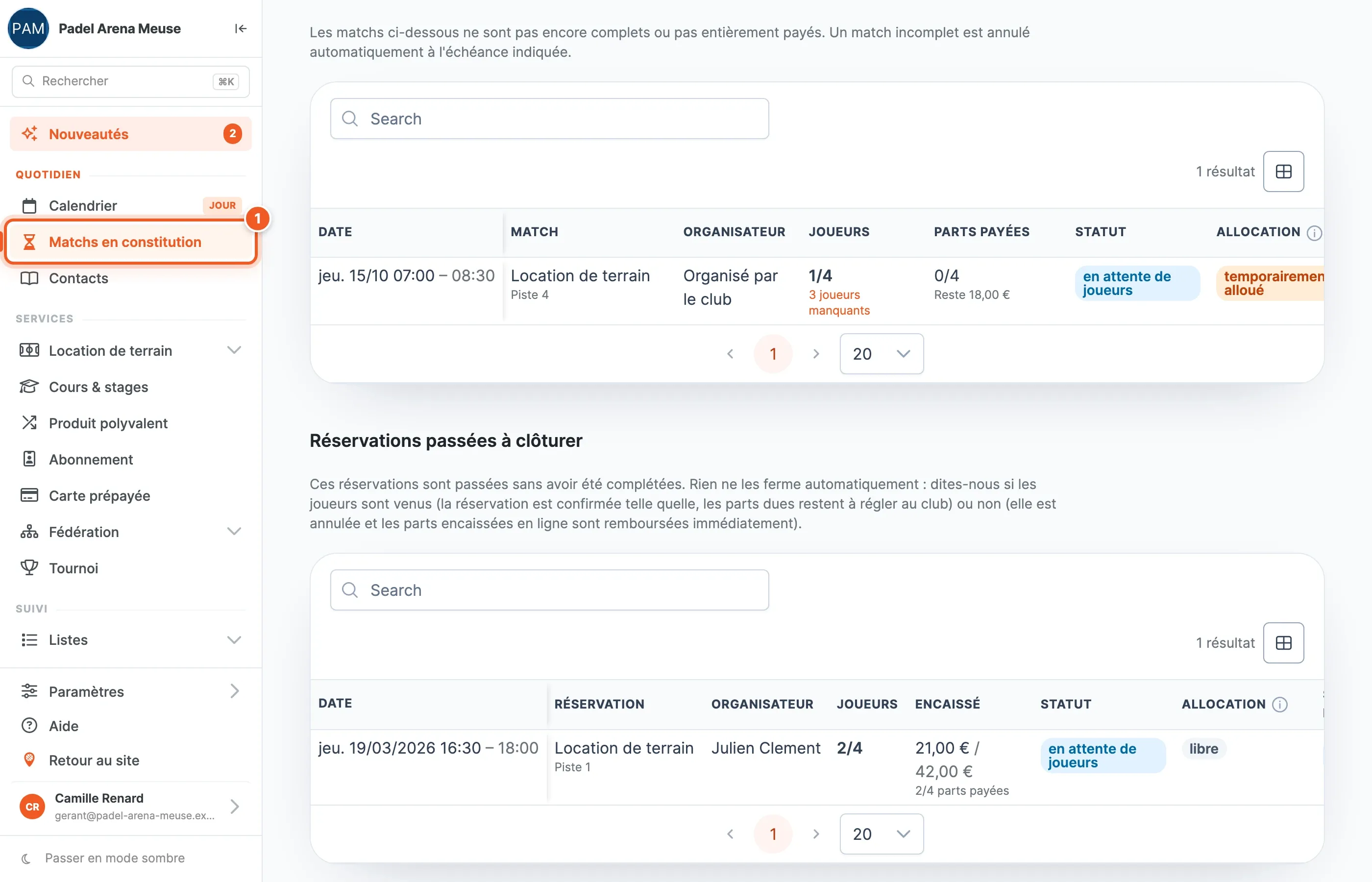Open the page size 20 dropdown in matchs table
This screenshot has height=882, width=1372.
pos(881,353)
